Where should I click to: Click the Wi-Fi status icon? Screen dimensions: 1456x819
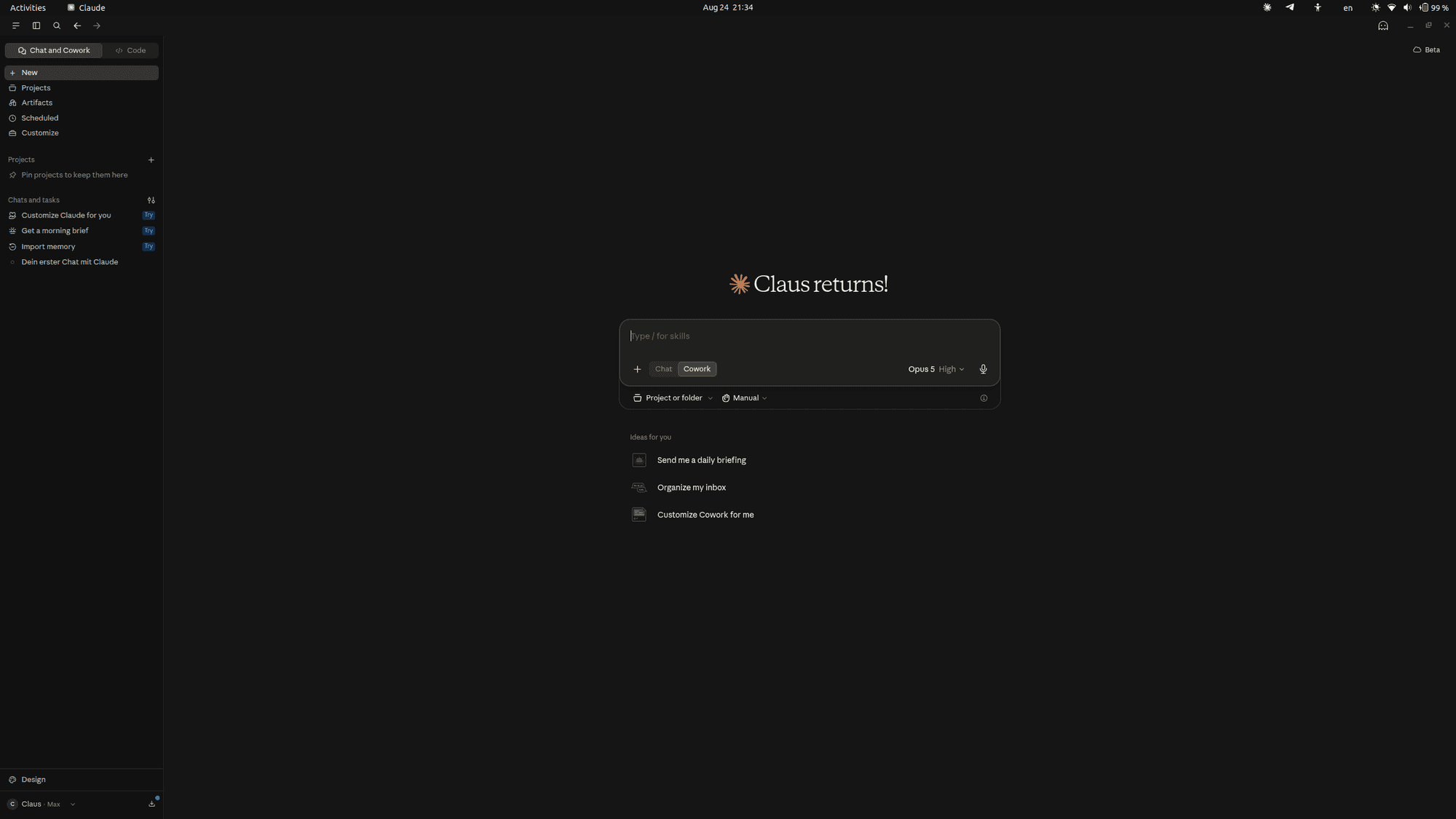click(x=1391, y=7)
